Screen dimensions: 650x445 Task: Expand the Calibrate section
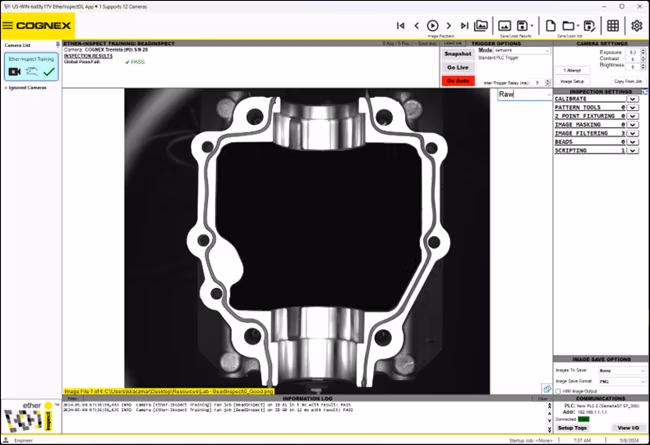pyautogui.click(x=632, y=99)
